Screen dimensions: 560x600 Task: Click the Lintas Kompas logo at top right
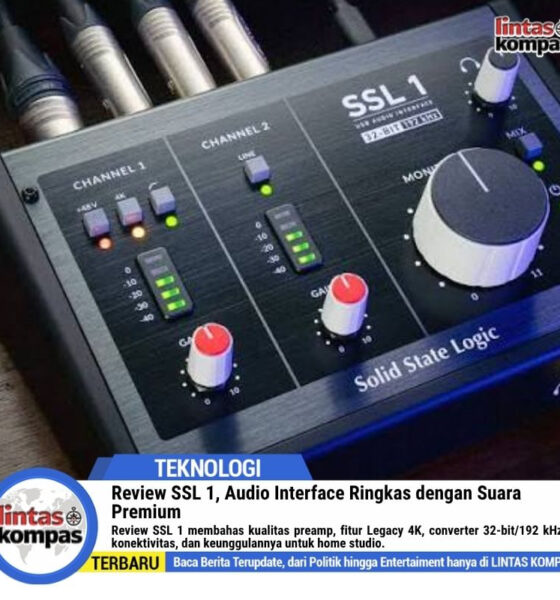[x=527, y=35]
